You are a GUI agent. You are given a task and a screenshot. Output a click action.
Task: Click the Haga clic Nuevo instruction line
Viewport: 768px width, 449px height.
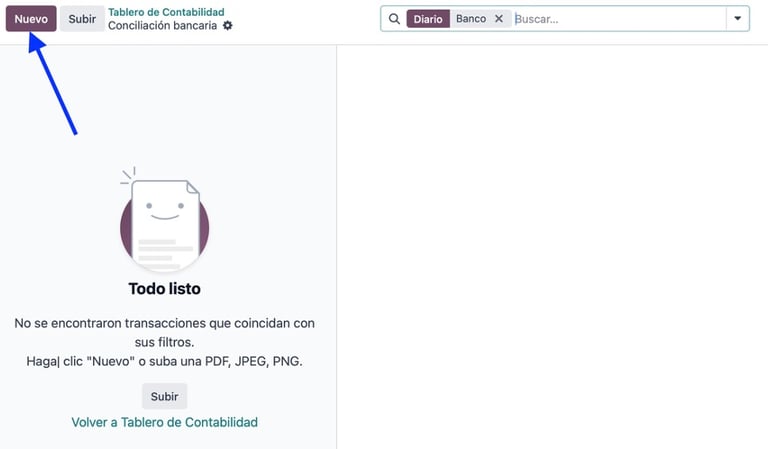point(165,361)
